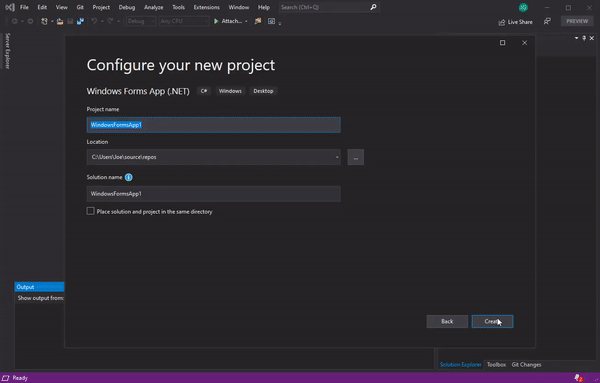600x383 pixels.
Task: Click the browse (...) location button
Action: (x=355, y=157)
